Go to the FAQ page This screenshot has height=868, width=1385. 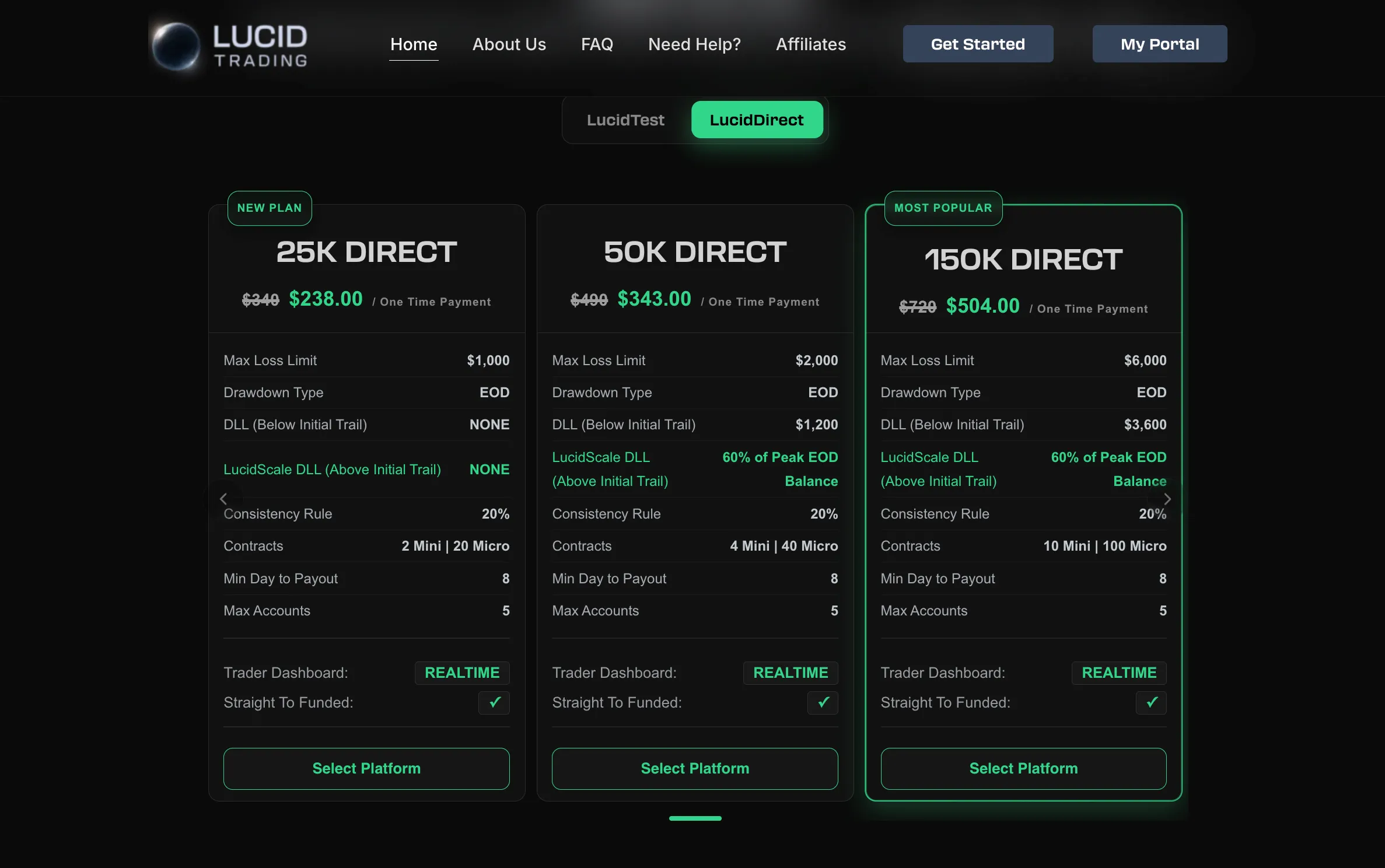[597, 44]
